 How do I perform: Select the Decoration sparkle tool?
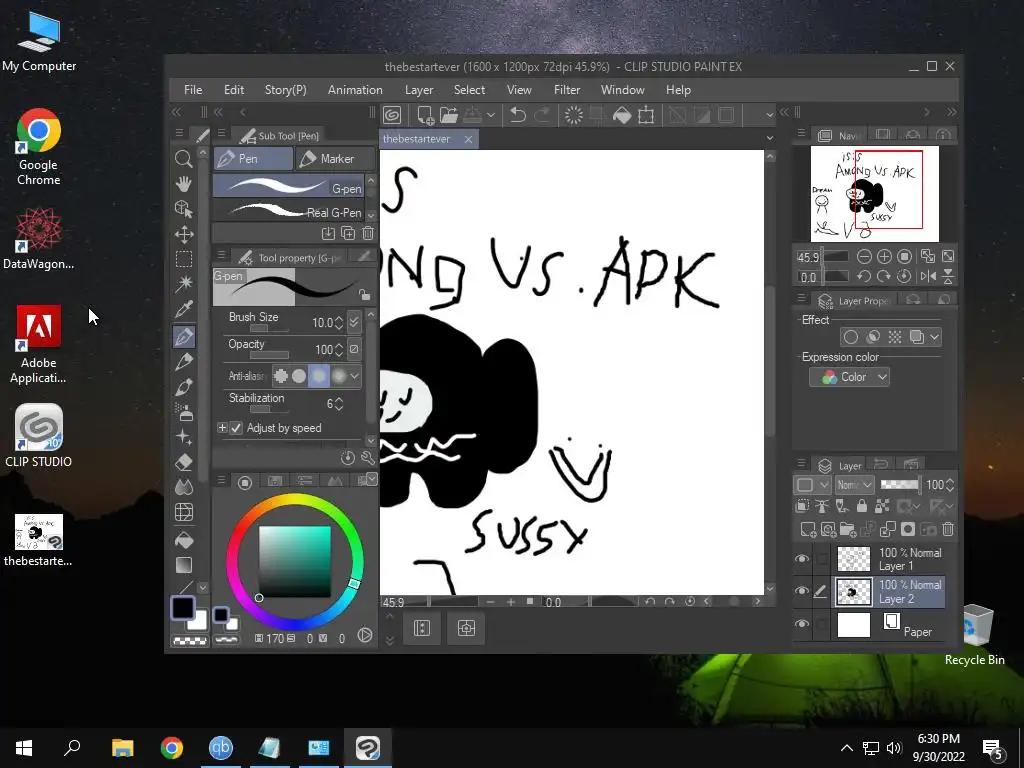184,436
